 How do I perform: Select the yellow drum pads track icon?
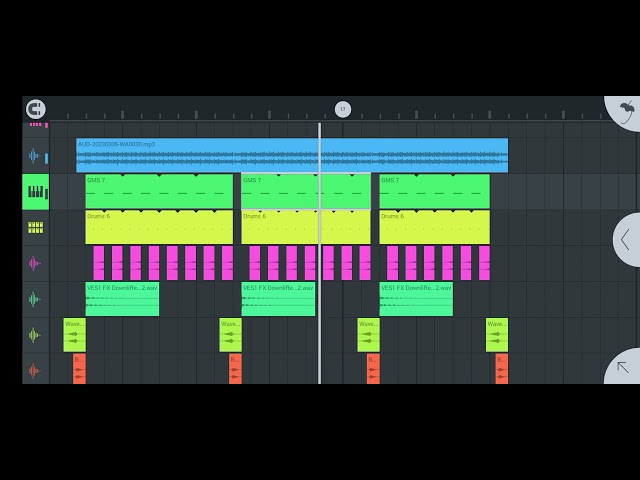click(x=36, y=227)
